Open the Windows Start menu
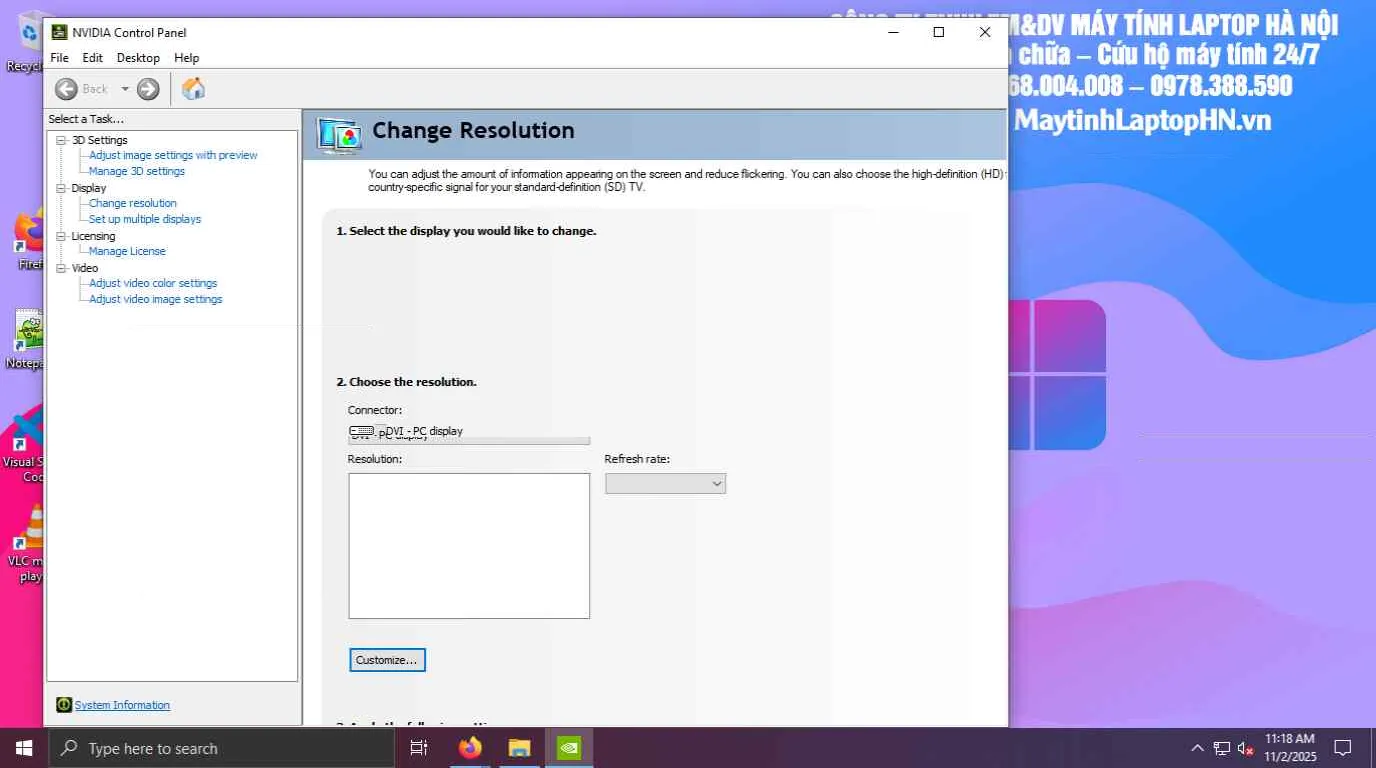This screenshot has width=1376, height=768. tap(23, 748)
